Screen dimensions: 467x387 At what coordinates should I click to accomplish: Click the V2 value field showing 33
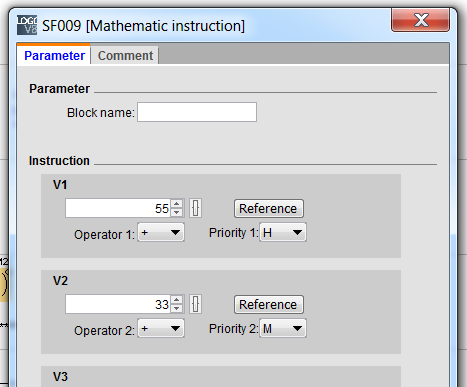[x=118, y=304]
